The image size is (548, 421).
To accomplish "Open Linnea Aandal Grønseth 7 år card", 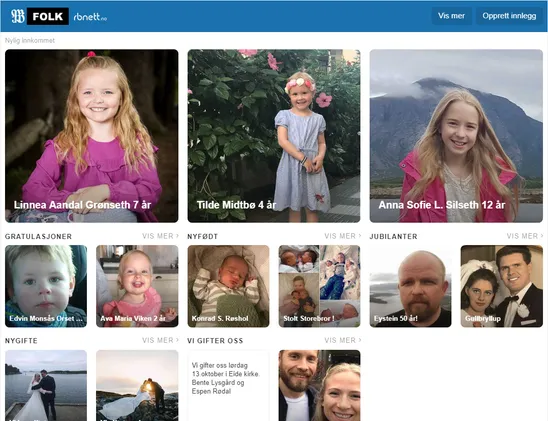I will tap(92, 136).
